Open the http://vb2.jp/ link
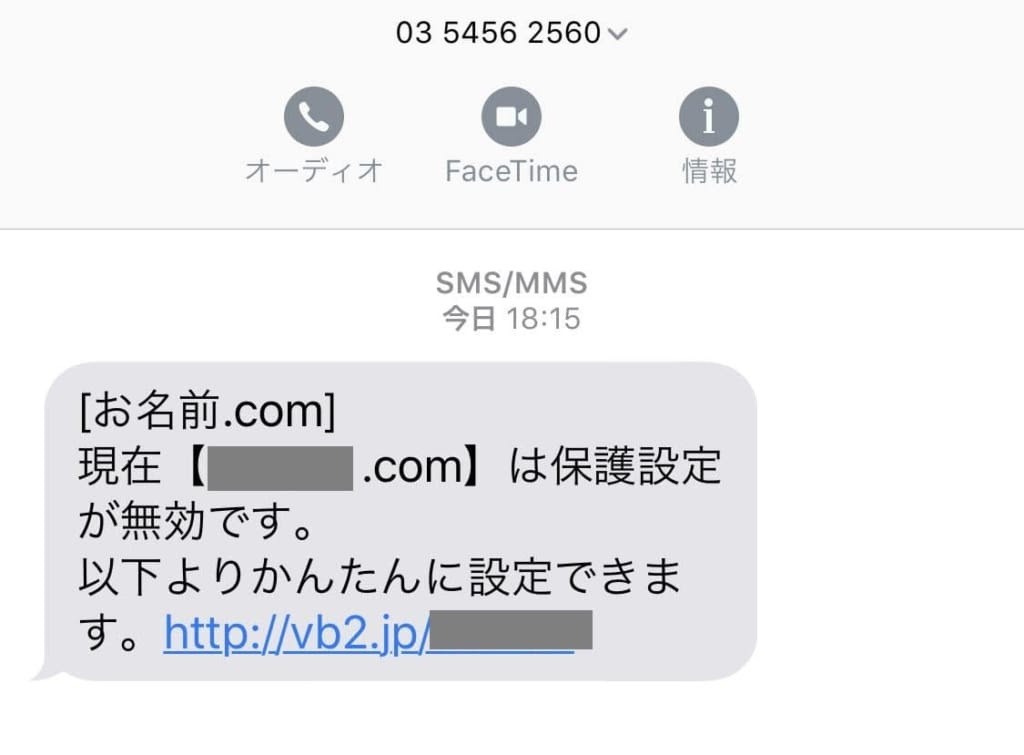Viewport: 1024px width, 755px height. tap(296, 633)
